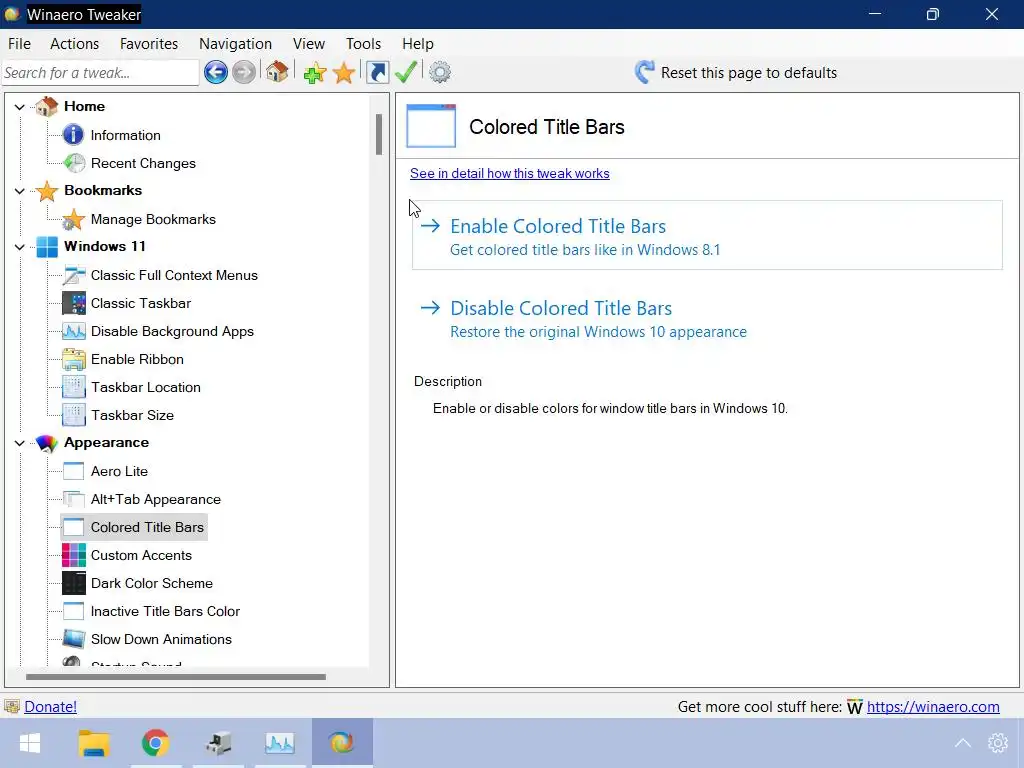This screenshot has height=768, width=1024.
Task: Open the Favorites menu
Action: (149, 44)
